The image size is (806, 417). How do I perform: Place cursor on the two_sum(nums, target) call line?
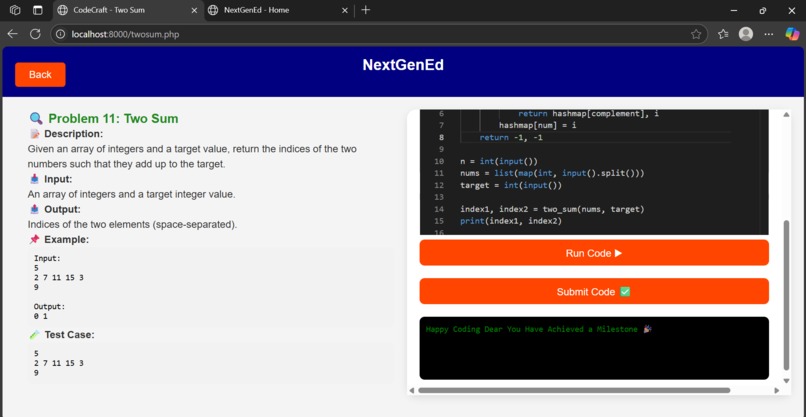(552, 209)
